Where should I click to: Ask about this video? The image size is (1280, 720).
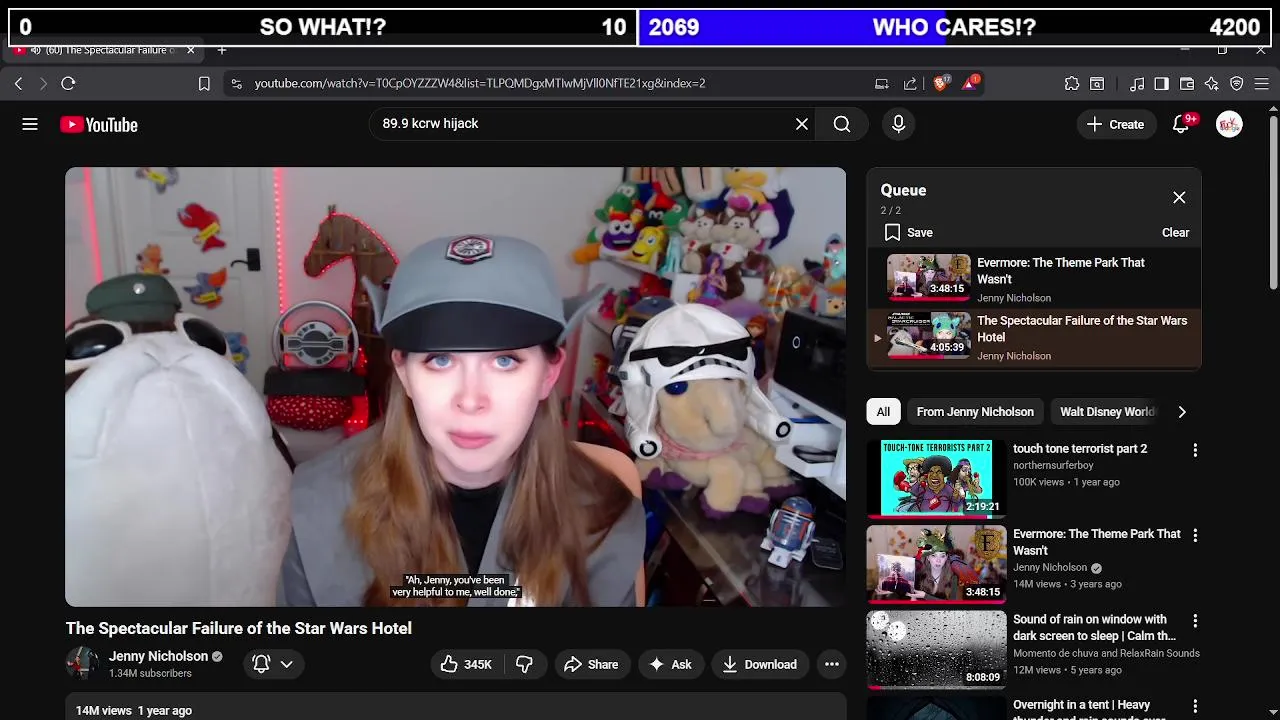tap(671, 664)
